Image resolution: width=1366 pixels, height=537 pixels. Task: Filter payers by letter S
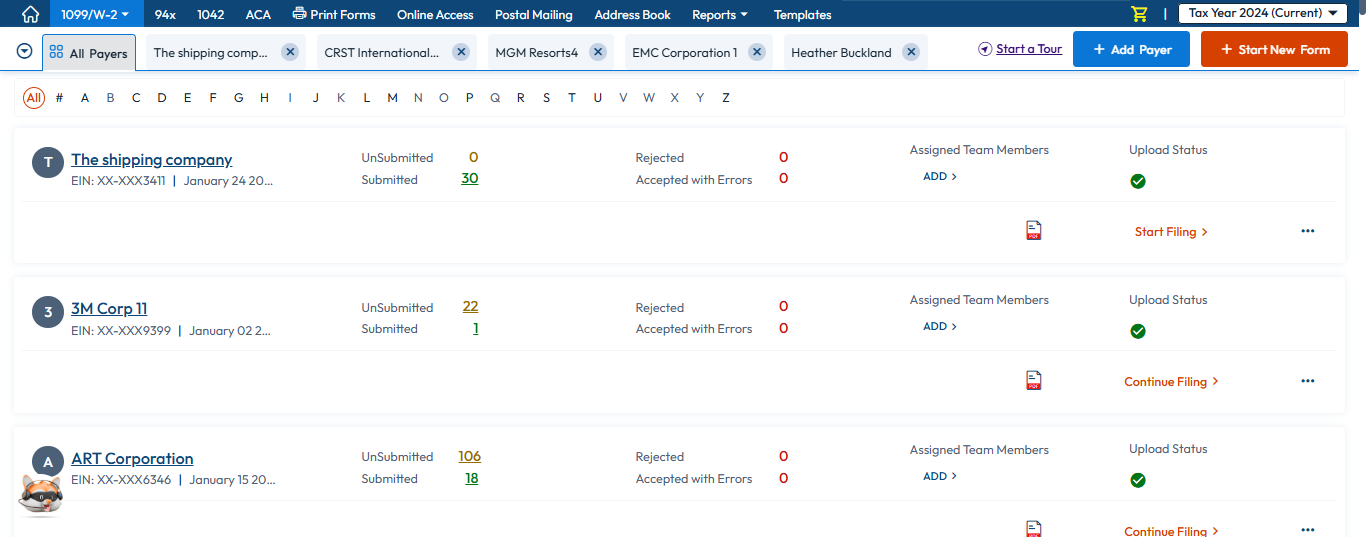(546, 97)
